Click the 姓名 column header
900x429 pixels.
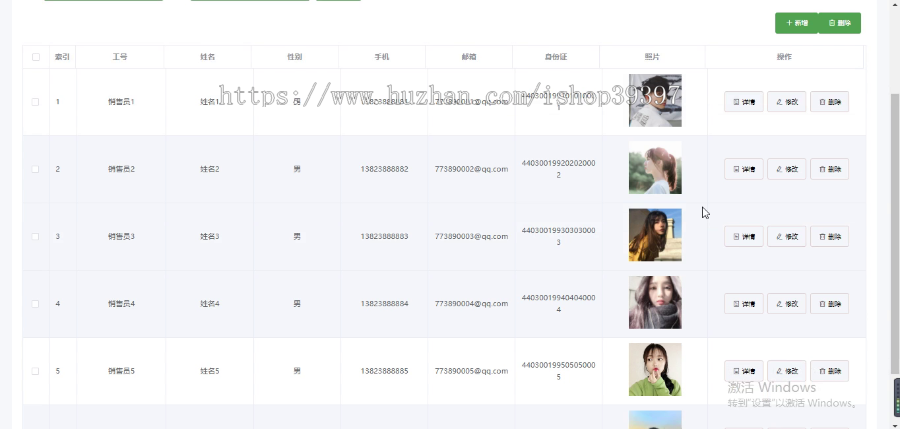click(x=207, y=57)
